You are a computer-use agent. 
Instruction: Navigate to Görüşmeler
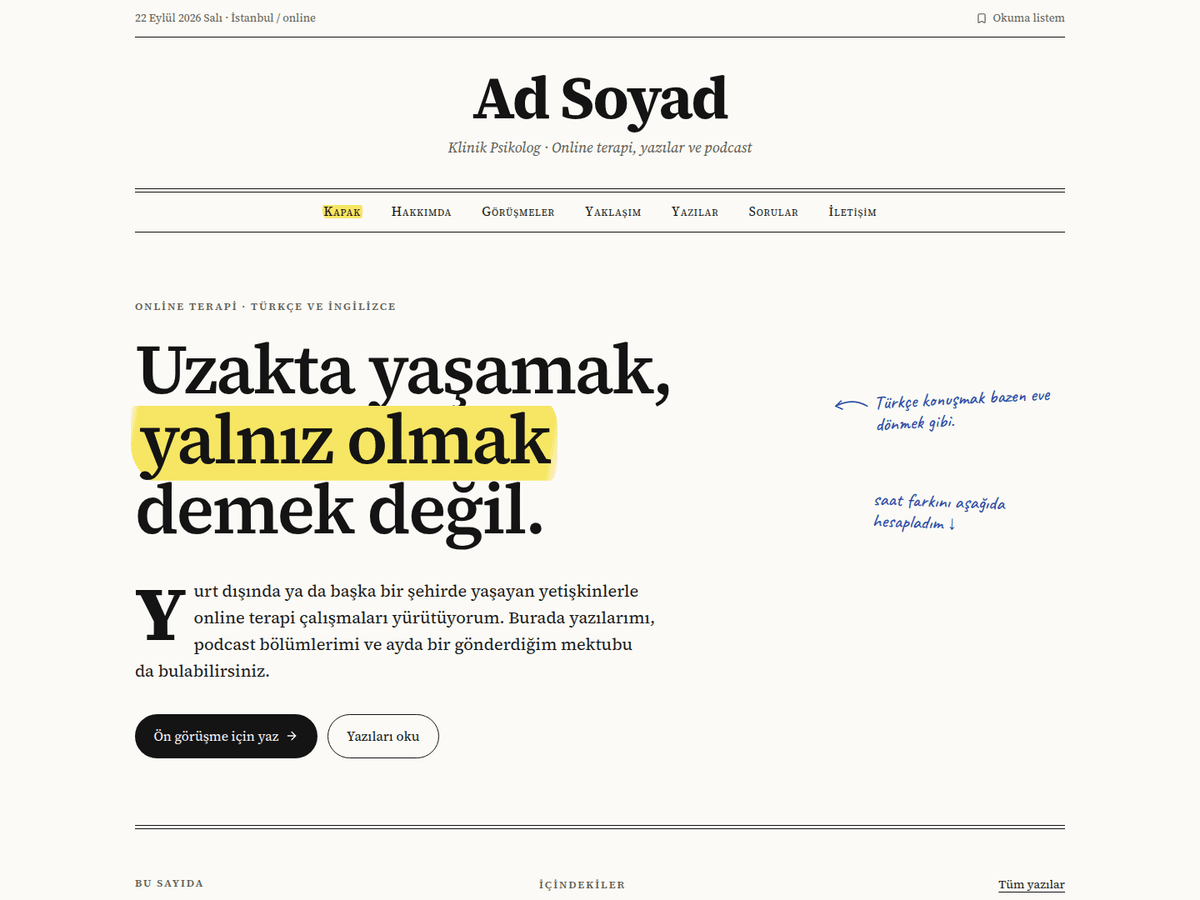pos(518,212)
